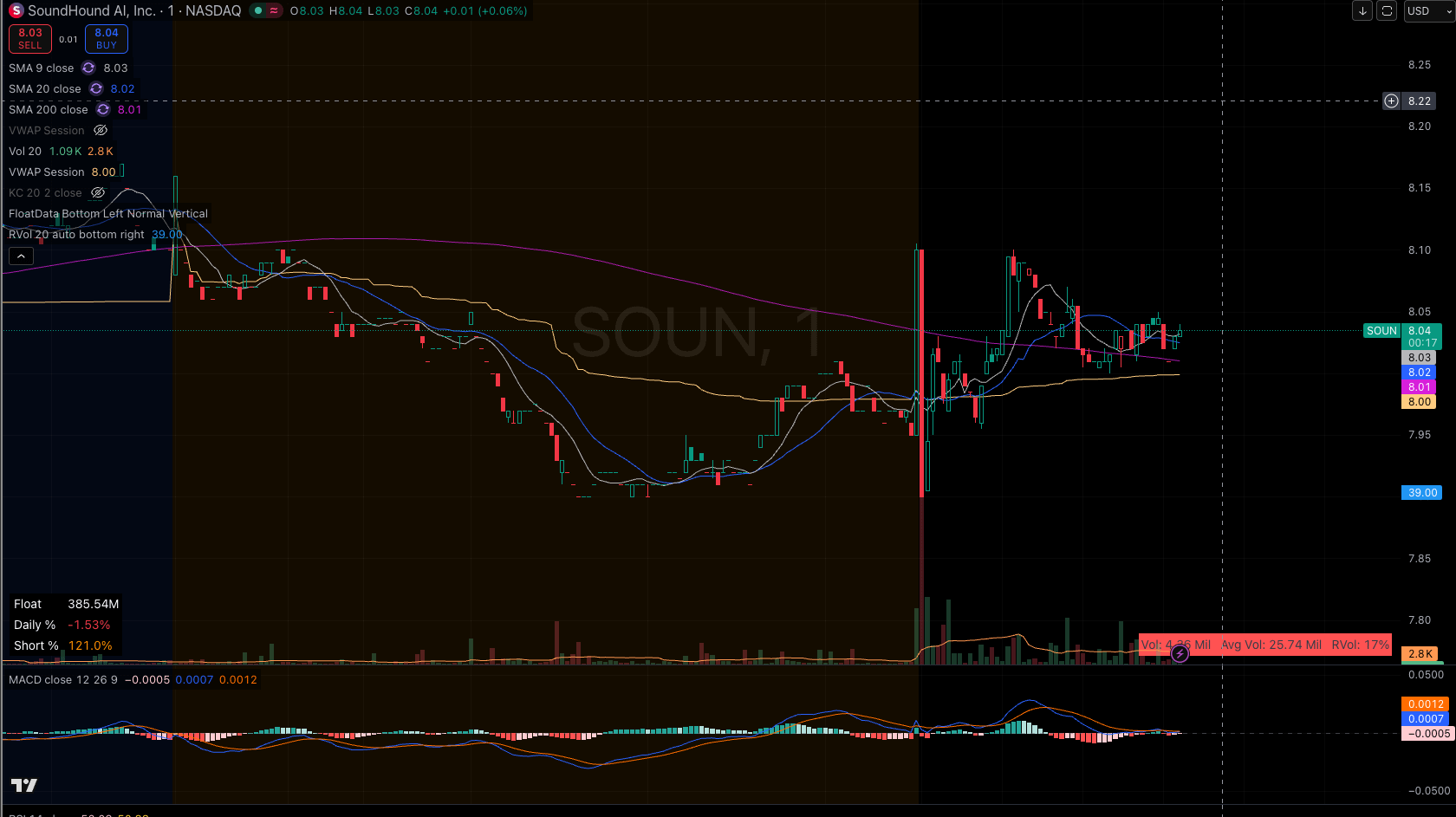Show the hidden VWAP Session indicator
Viewport: 1456px width, 817px height.
(x=101, y=131)
